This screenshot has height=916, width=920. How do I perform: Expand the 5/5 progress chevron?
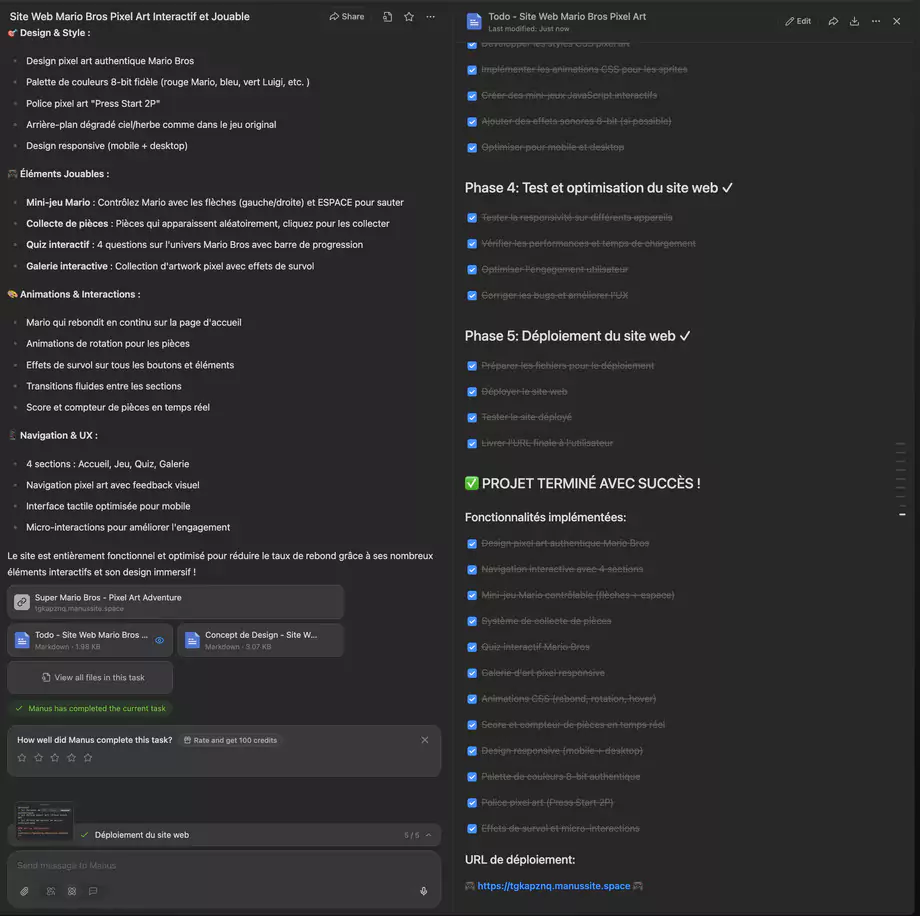428,835
